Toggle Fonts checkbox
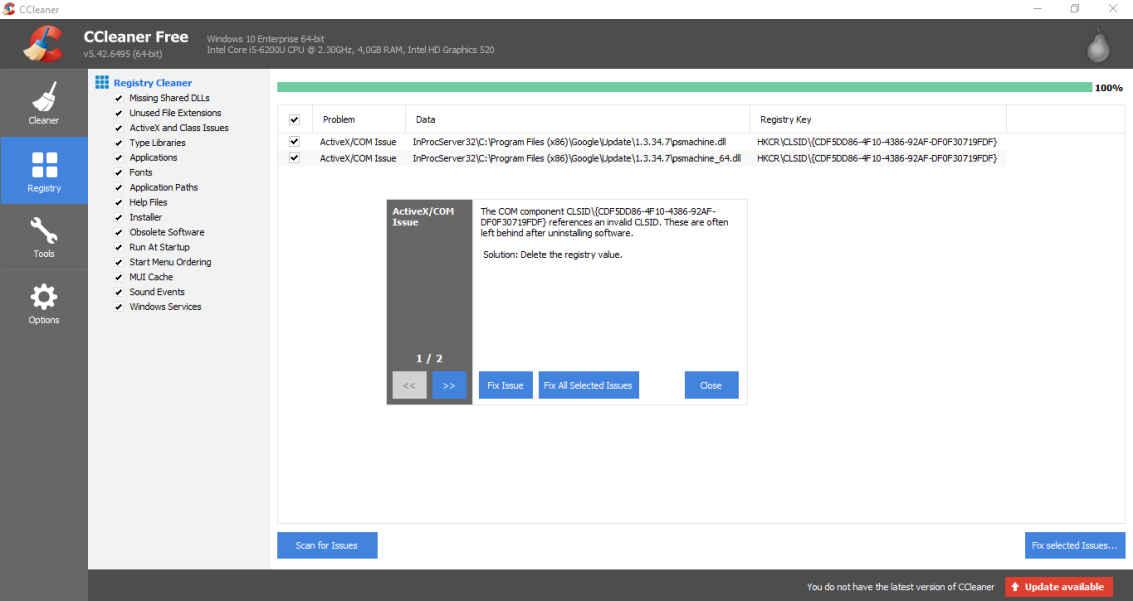 (119, 173)
